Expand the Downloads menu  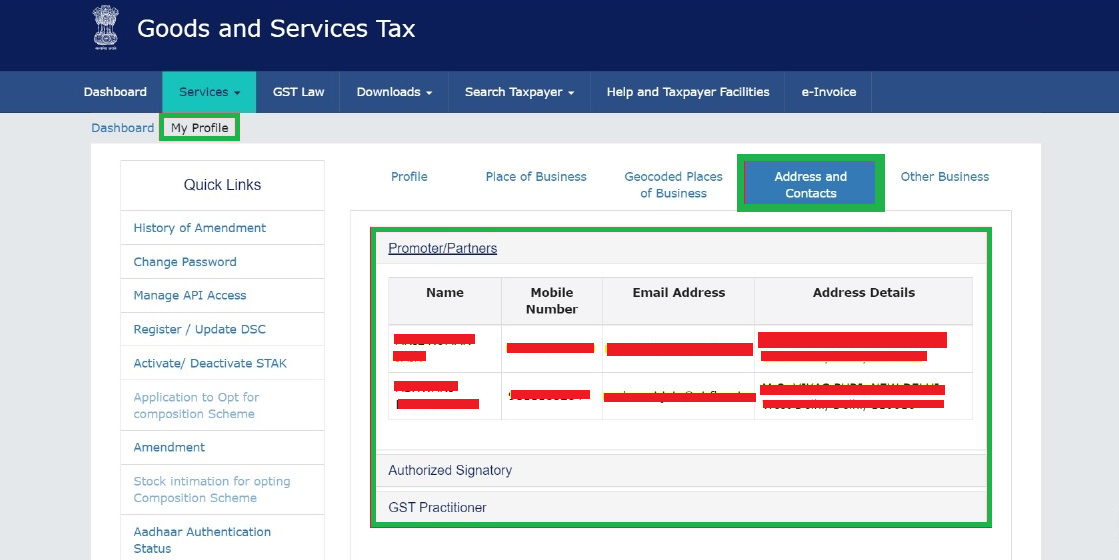tap(394, 92)
